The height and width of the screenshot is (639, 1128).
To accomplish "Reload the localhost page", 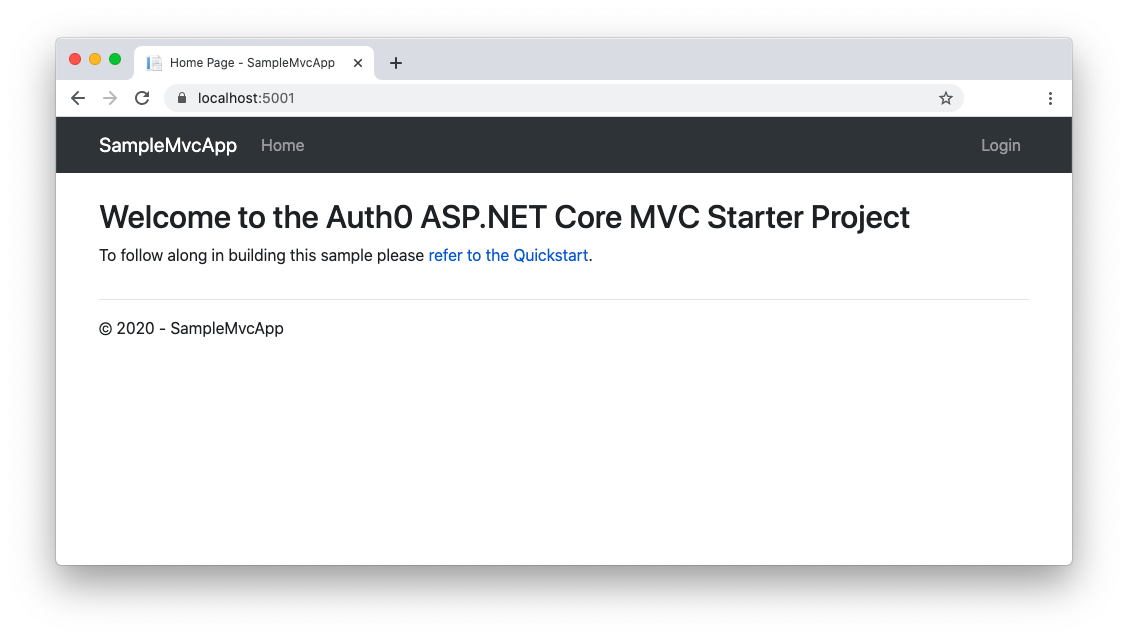I will tap(142, 98).
